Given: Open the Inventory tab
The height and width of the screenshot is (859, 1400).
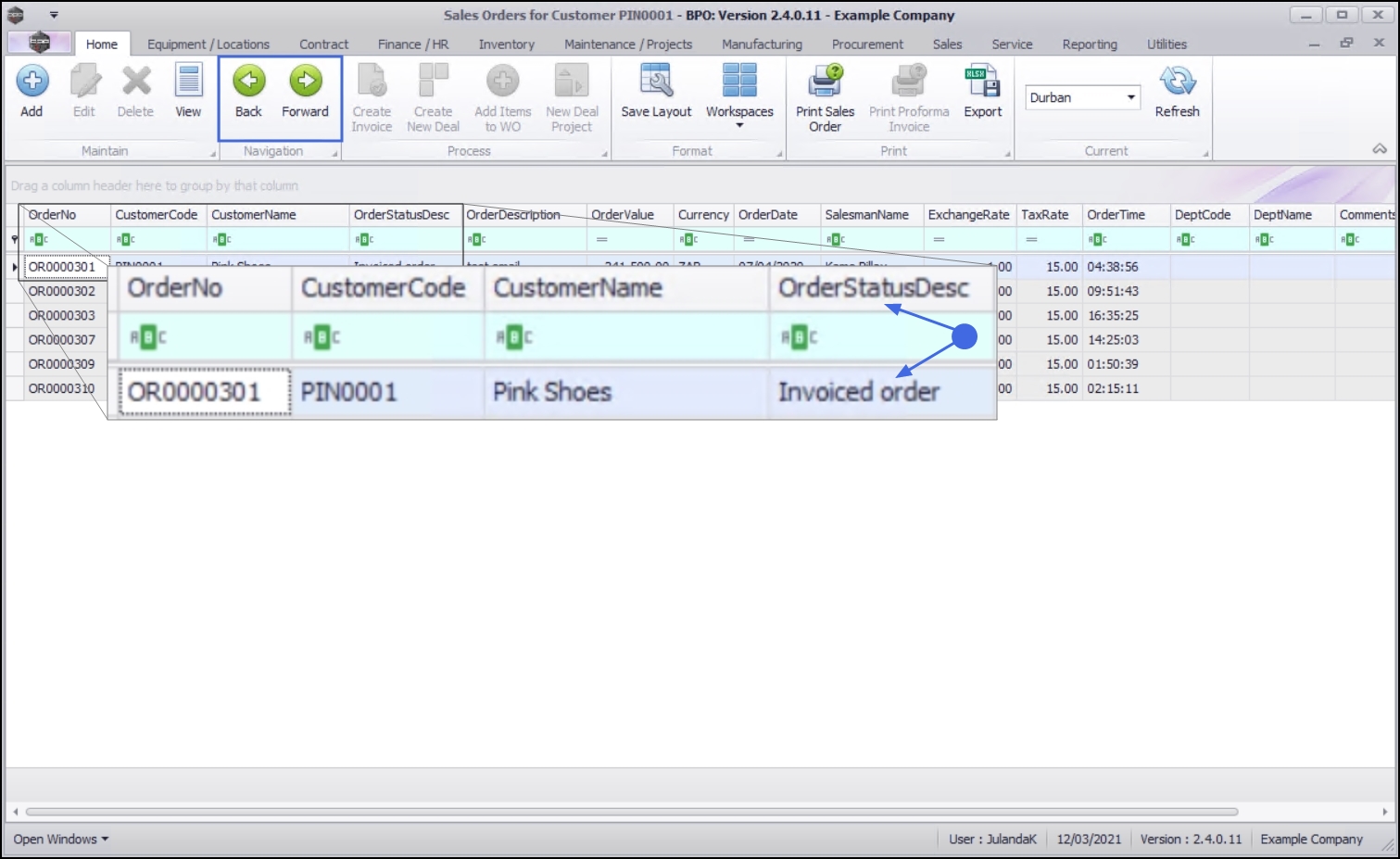Looking at the screenshot, I should 507,44.
